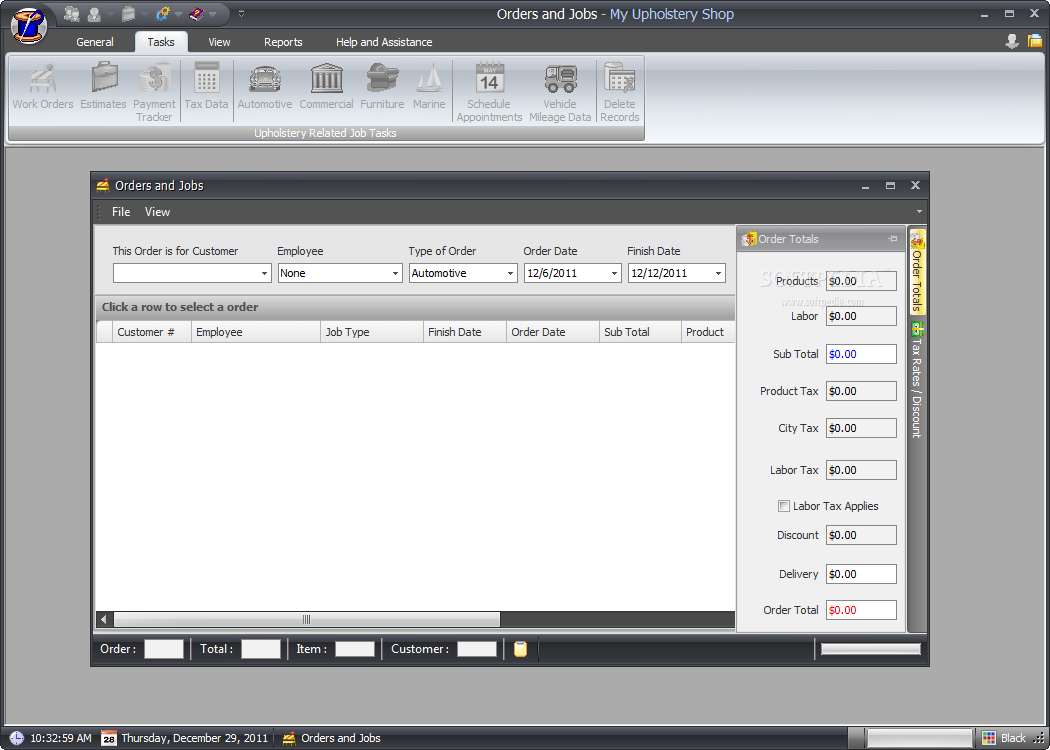Expand the Orders and Jobs window's menu bar overflow arrow

(x=919, y=212)
